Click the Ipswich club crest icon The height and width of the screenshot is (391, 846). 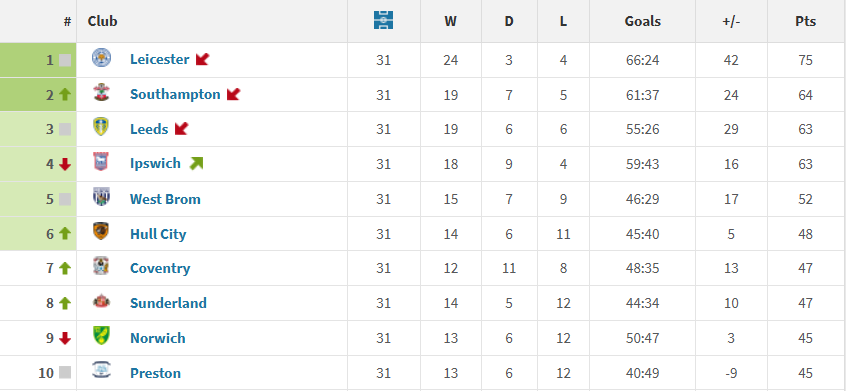click(x=101, y=161)
